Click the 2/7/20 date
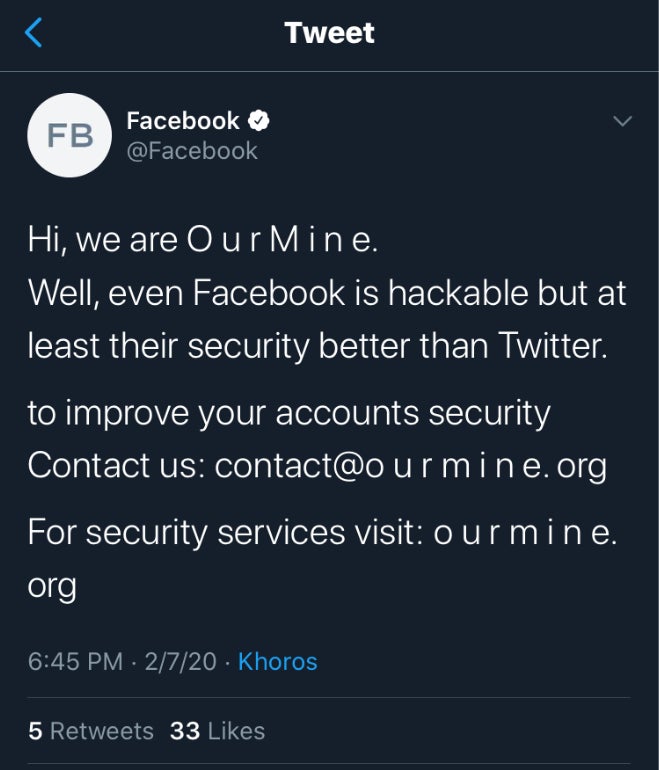Image resolution: width=659 pixels, height=770 pixels. (180, 662)
